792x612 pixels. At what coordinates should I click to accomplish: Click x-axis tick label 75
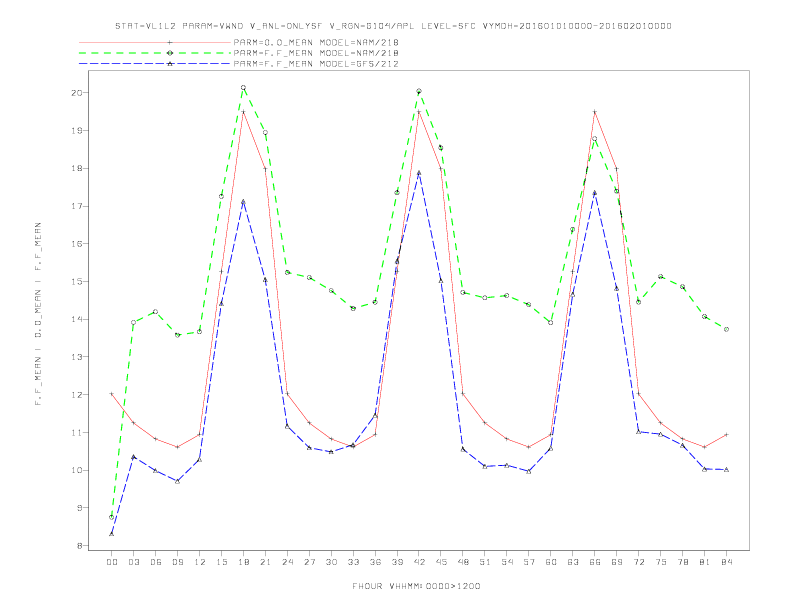(661, 562)
